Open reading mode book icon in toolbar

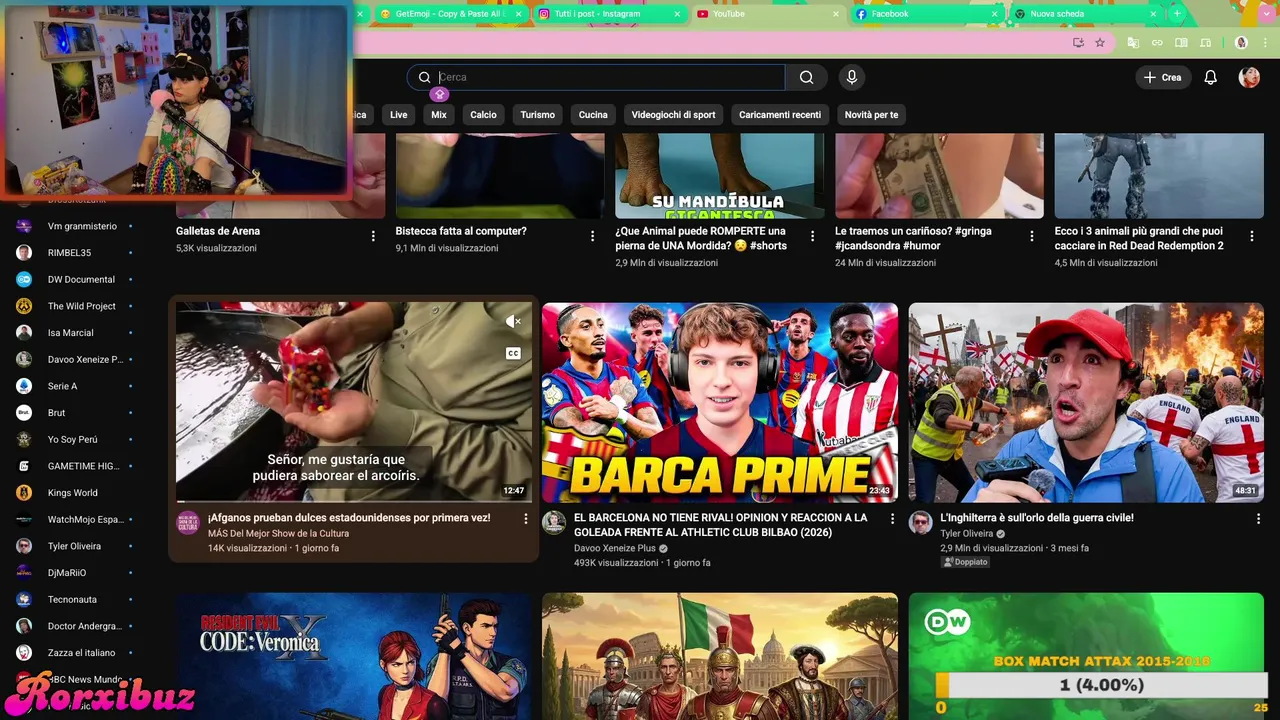pos(1181,43)
